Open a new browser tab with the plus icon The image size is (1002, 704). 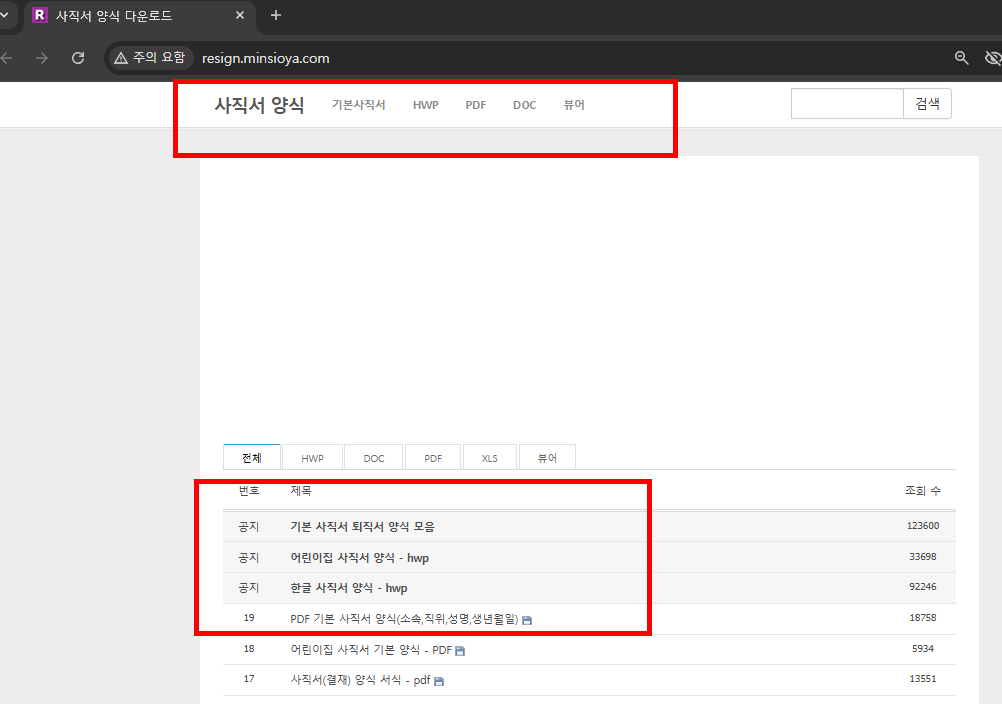click(275, 16)
